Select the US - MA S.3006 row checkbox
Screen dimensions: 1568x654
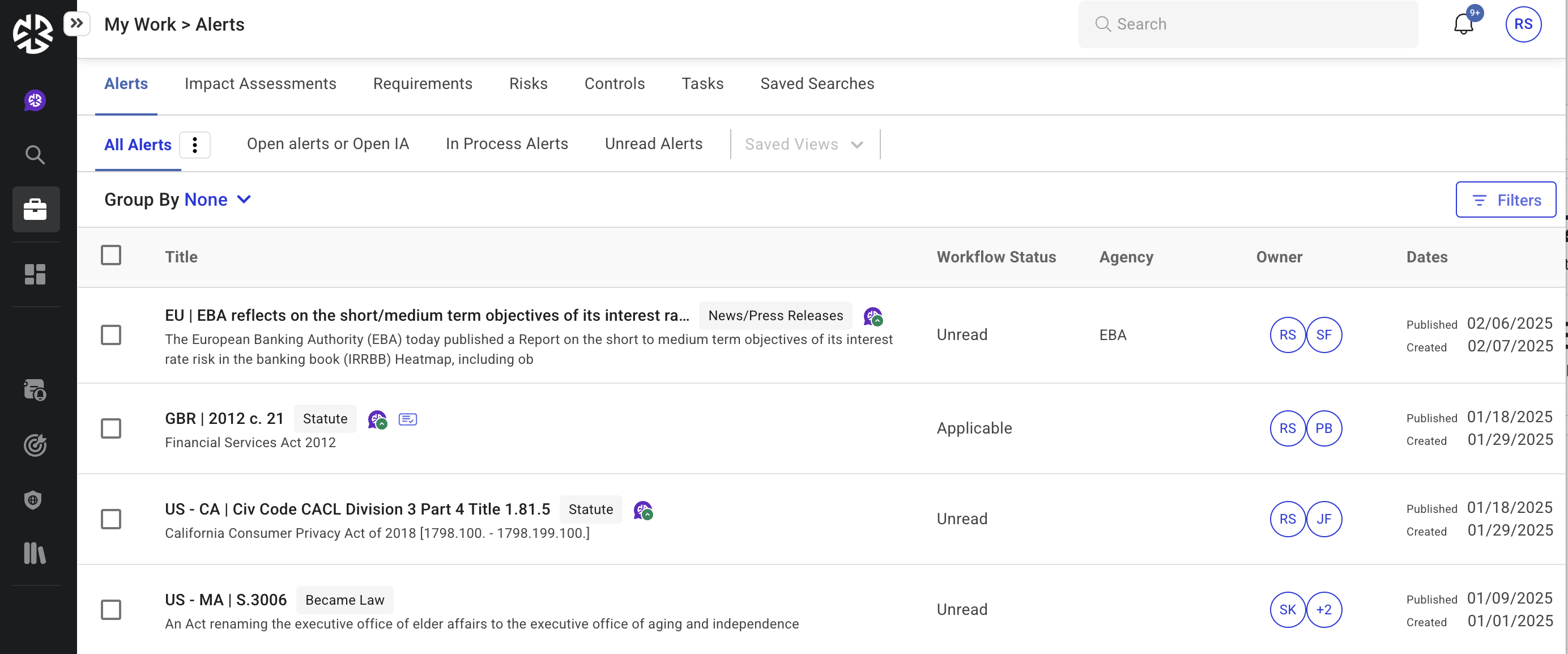point(111,610)
